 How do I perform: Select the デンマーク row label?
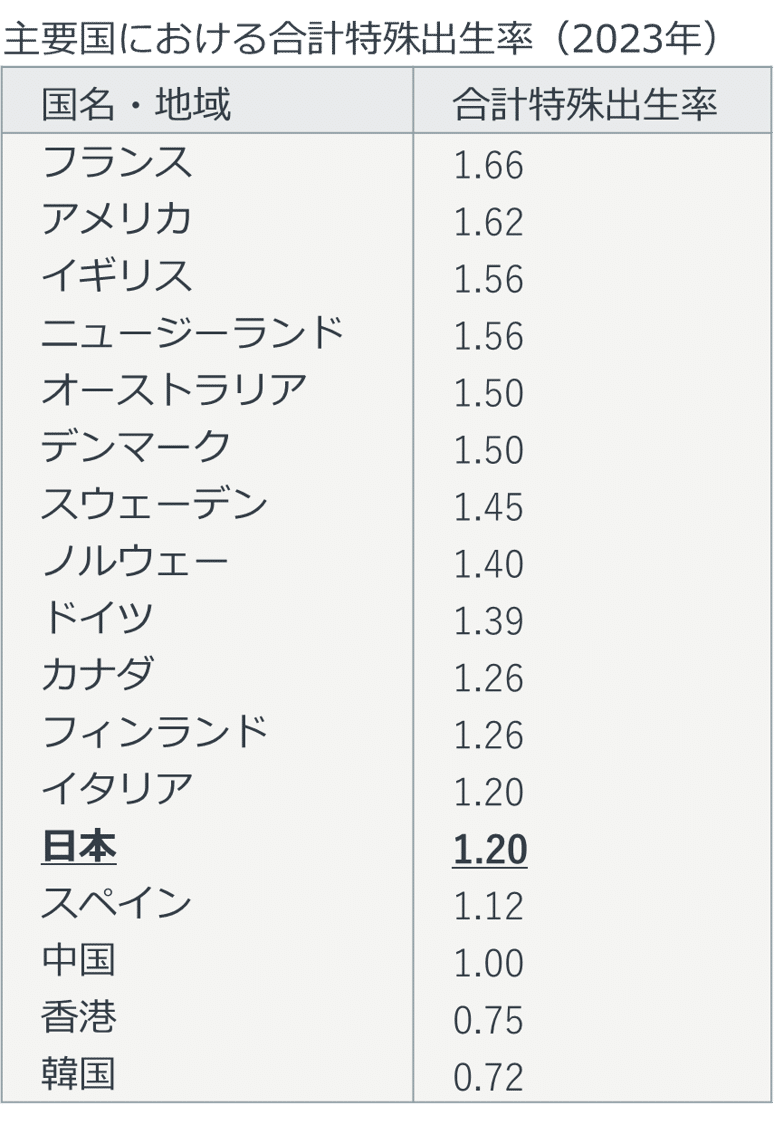pos(136,446)
